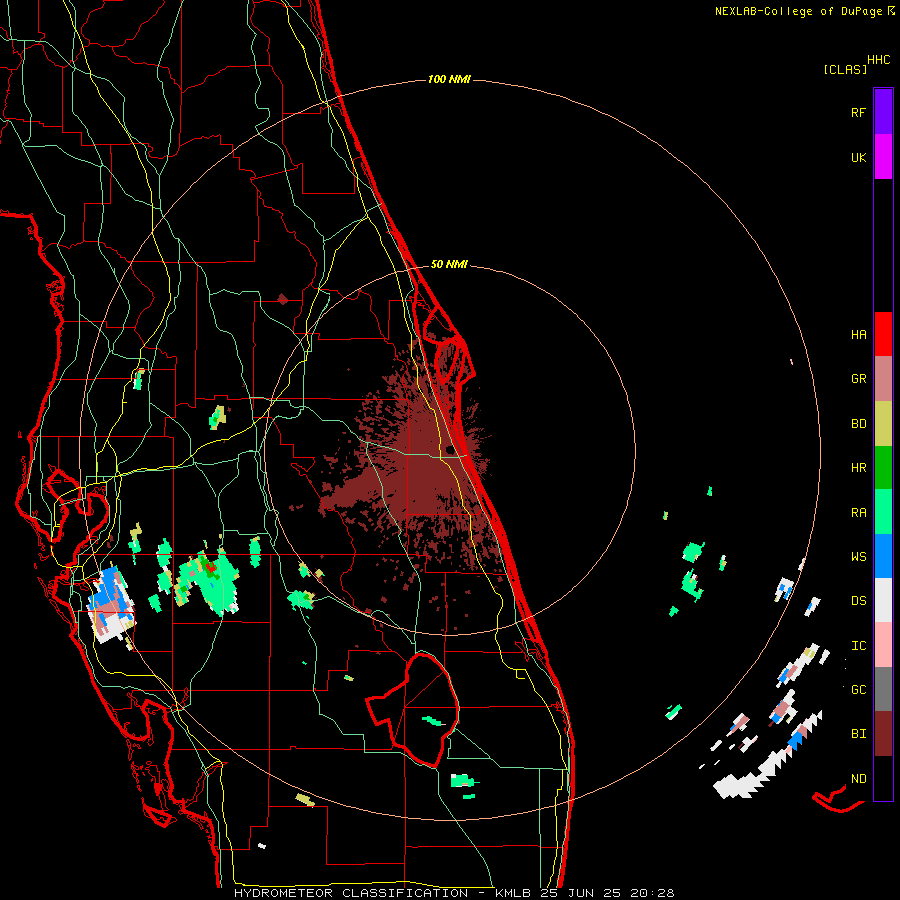Select the BD yellow legend swatch
Image resolution: width=900 pixels, height=900 pixels.
(x=883, y=424)
